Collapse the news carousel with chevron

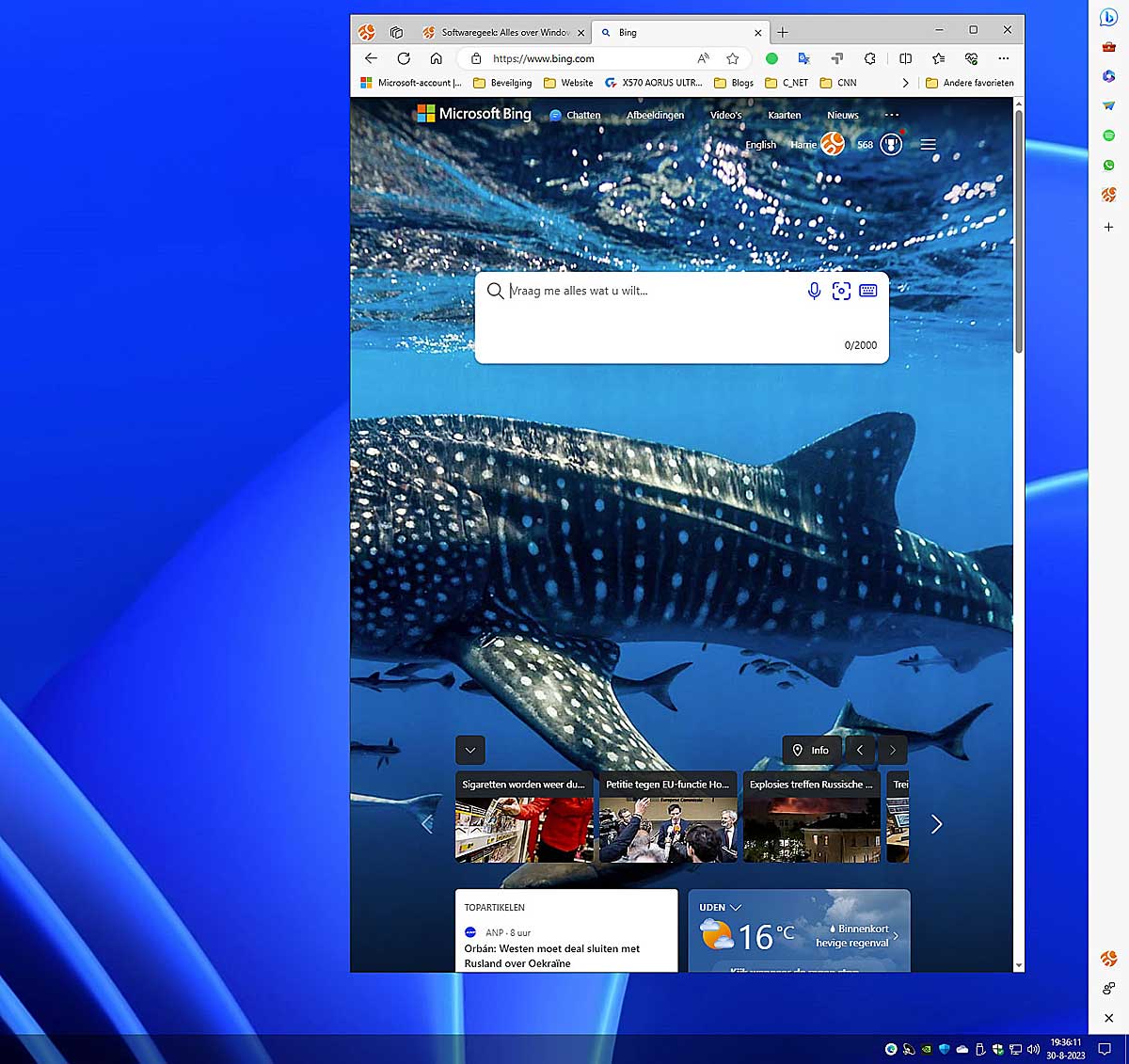point(470,750)
